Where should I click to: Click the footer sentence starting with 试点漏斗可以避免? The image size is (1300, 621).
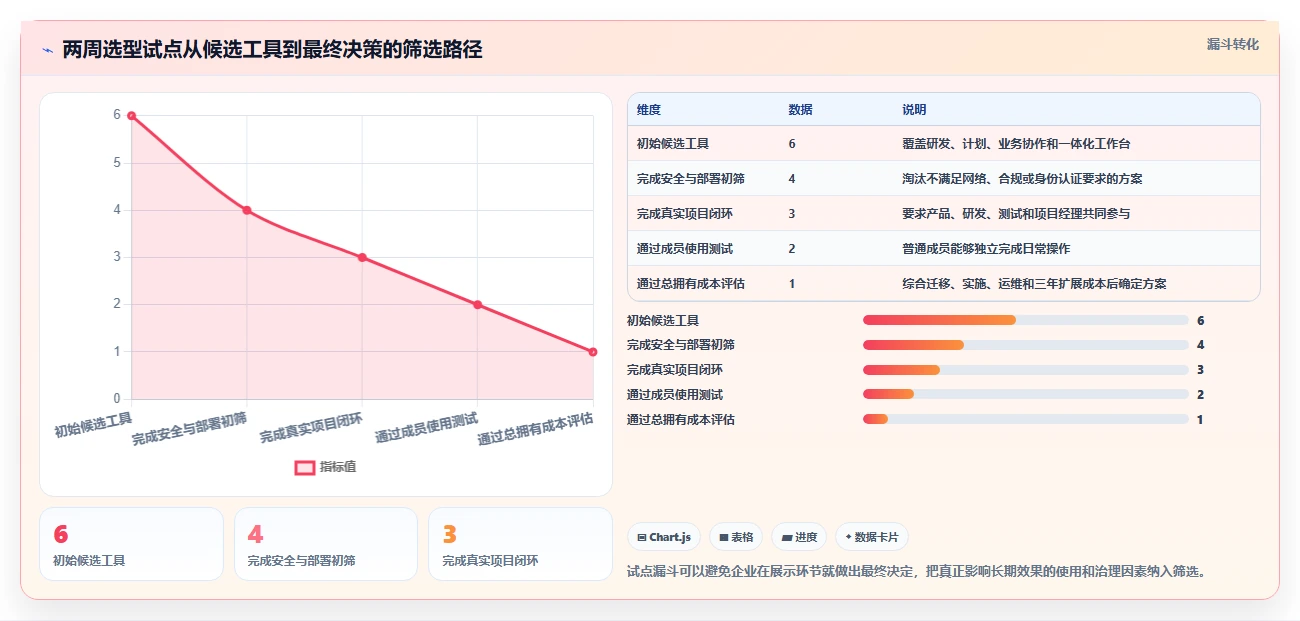tap(917, 572)
